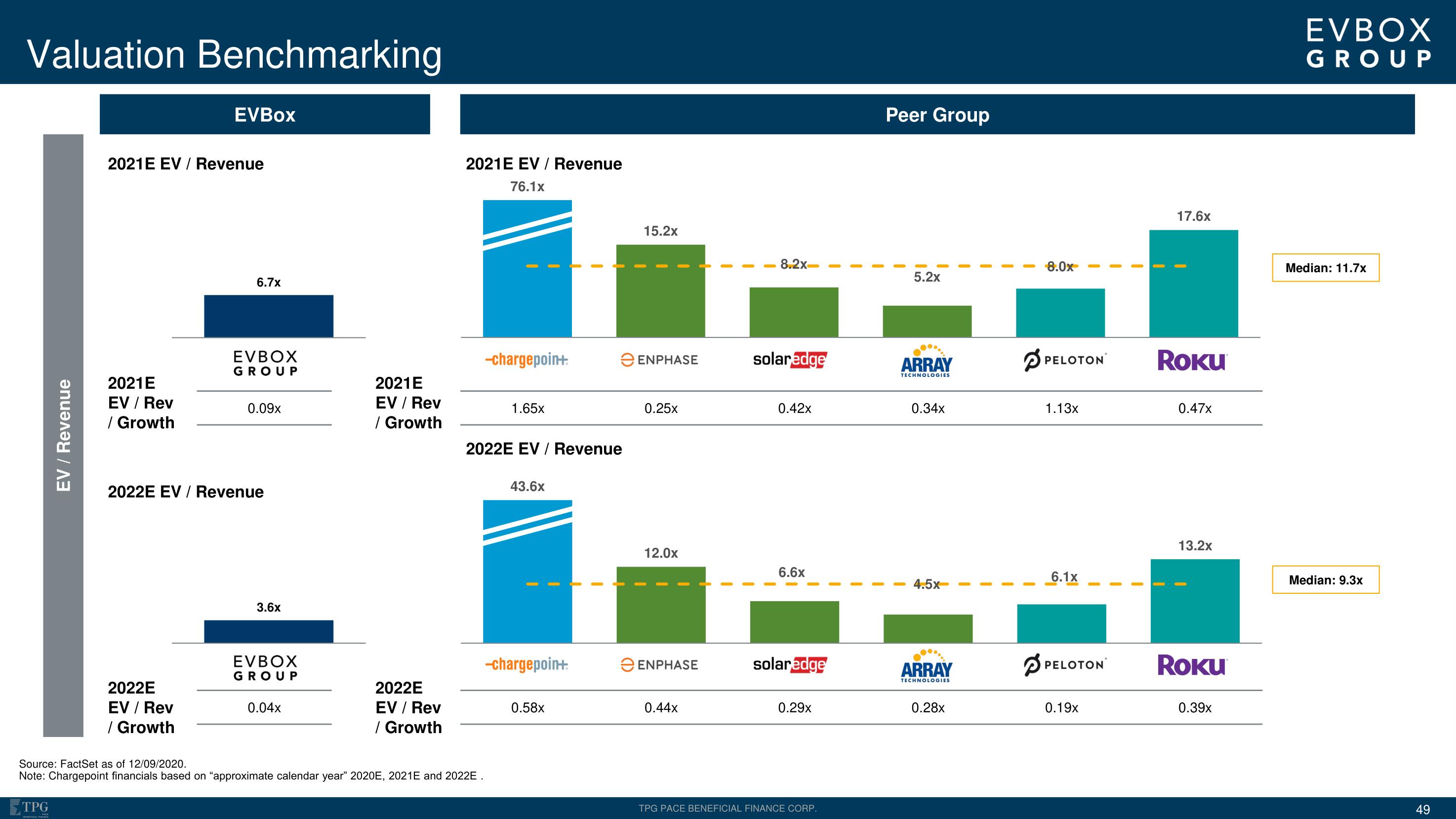This screenshot has width=1456, height=819.
Task: Click the teal Roku 17.6x bar
Action: (x=1193, y=283)
